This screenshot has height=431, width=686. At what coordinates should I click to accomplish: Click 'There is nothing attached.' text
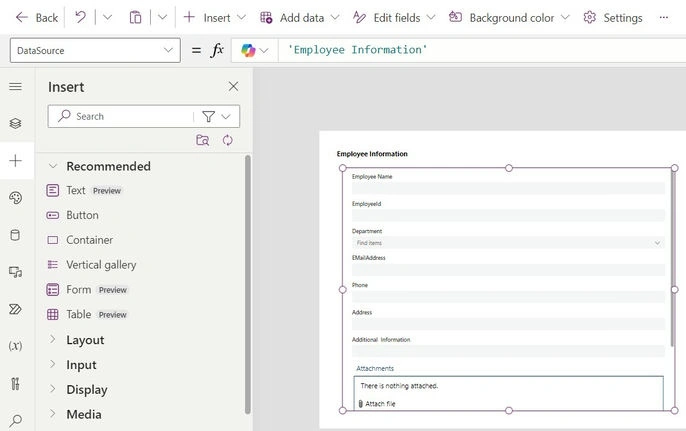pyautogui.click(x=399, y=386)
